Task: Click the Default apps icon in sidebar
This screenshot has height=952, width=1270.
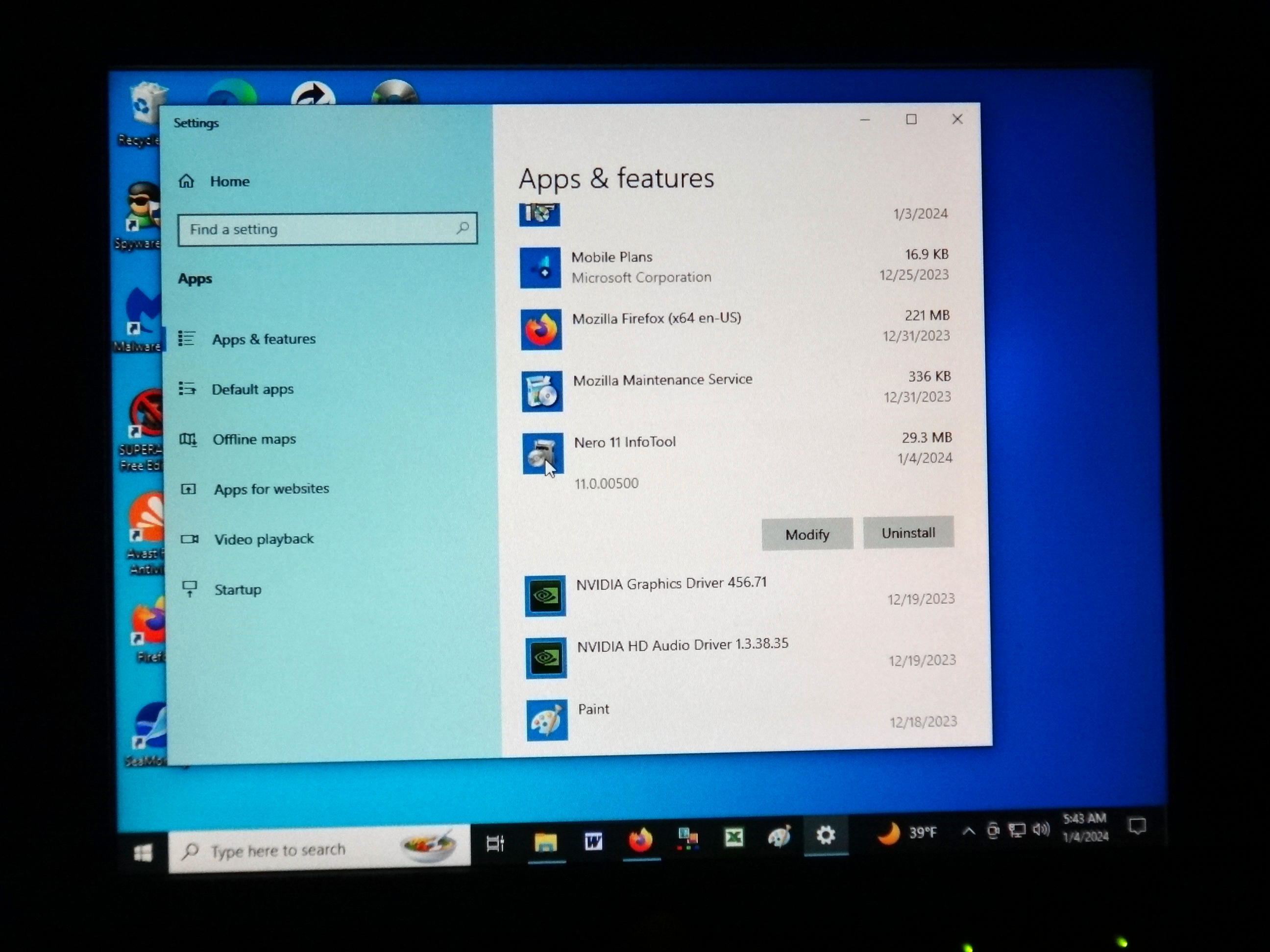Action: (x=188, y=388)
